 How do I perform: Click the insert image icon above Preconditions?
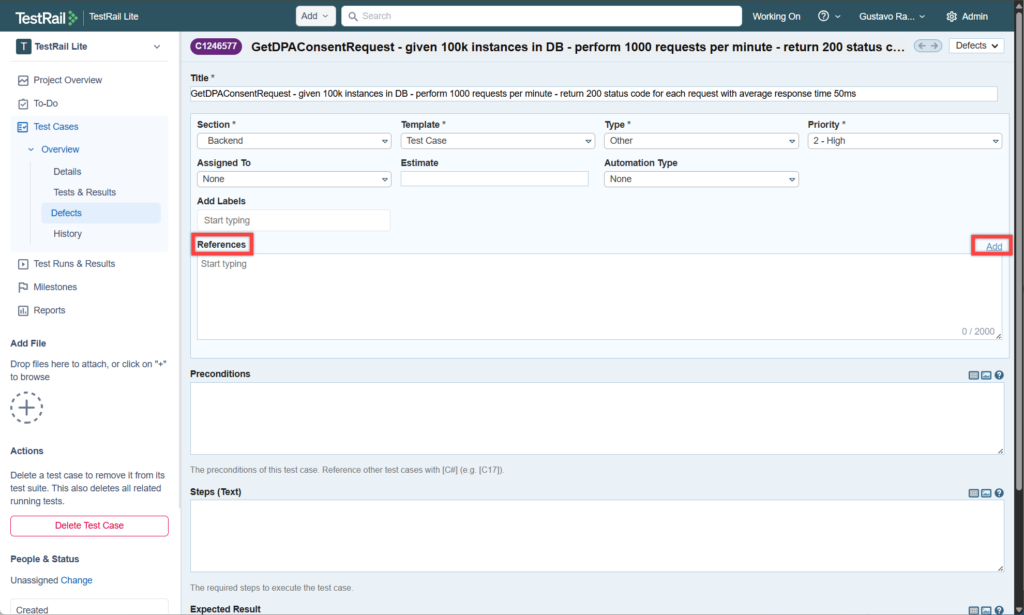tap(986, 375)
